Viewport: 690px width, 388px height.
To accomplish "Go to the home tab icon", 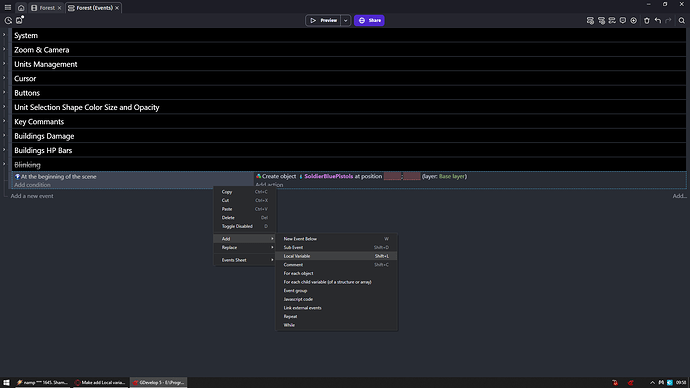I will click(x=21, y=8).
